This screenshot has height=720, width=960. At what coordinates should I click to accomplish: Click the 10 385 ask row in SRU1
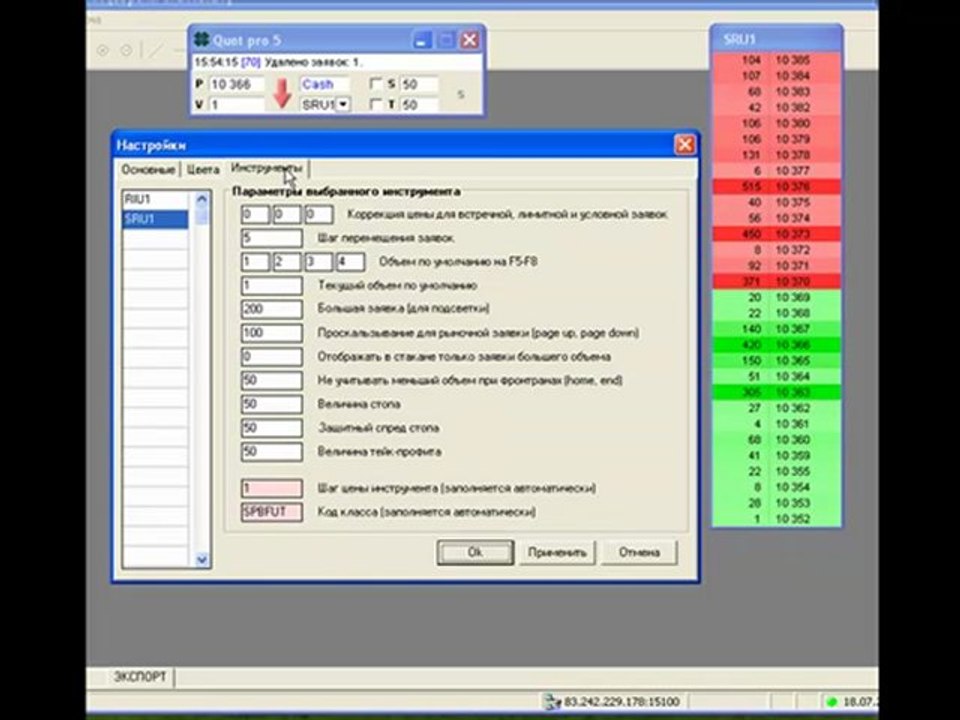click(776, 60)
